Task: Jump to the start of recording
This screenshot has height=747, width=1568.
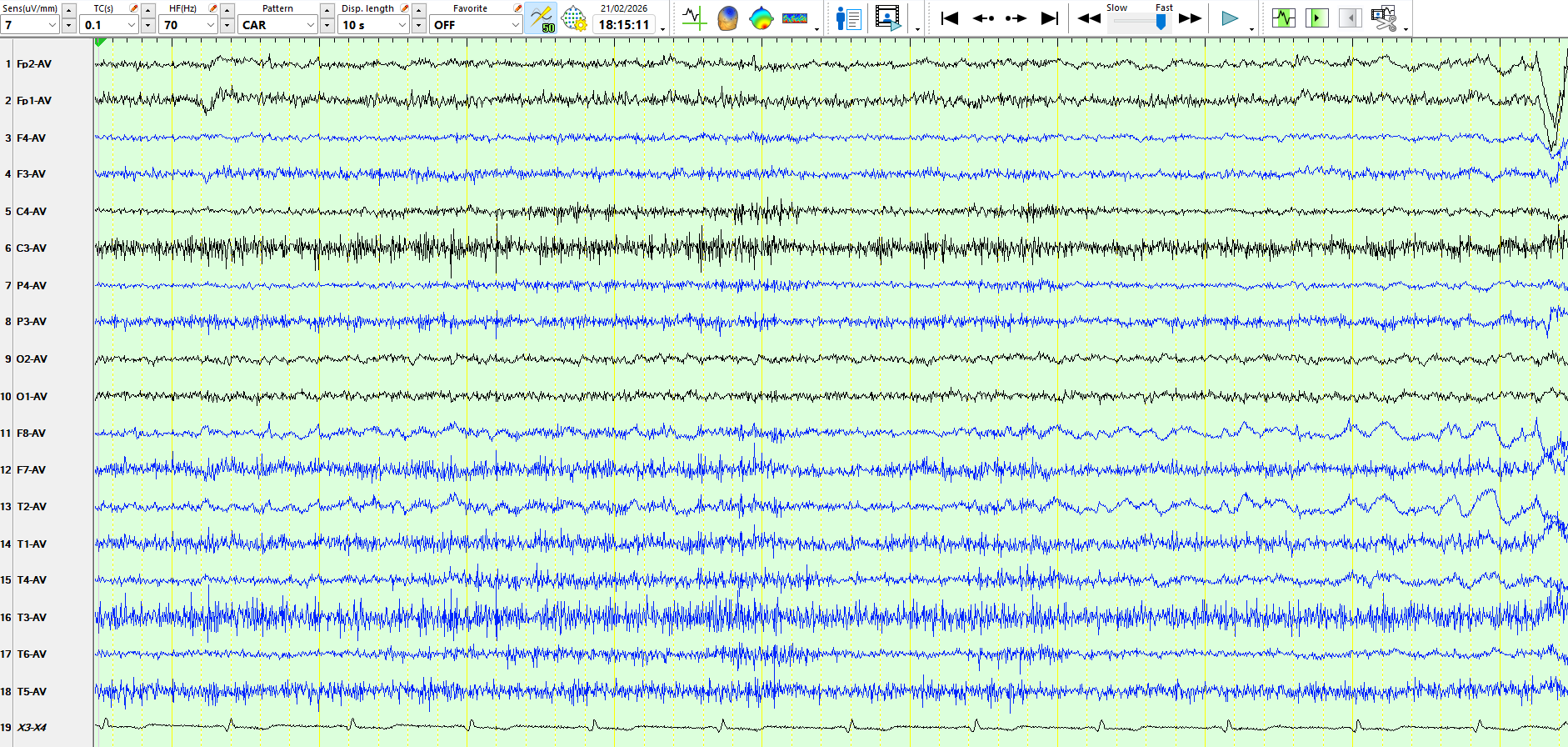Action: click(949, 18)
